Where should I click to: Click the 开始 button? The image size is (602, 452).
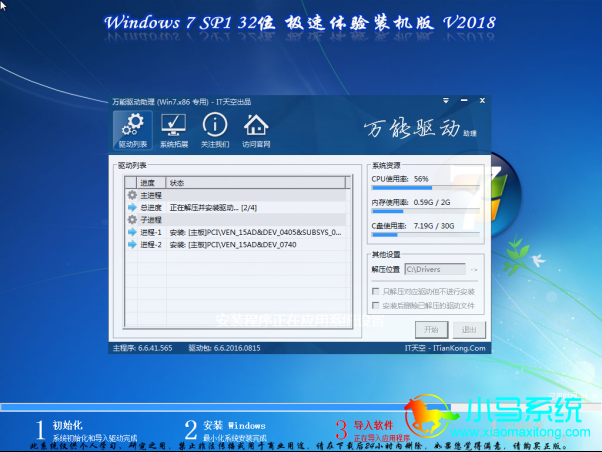click(x=432, y=329)
